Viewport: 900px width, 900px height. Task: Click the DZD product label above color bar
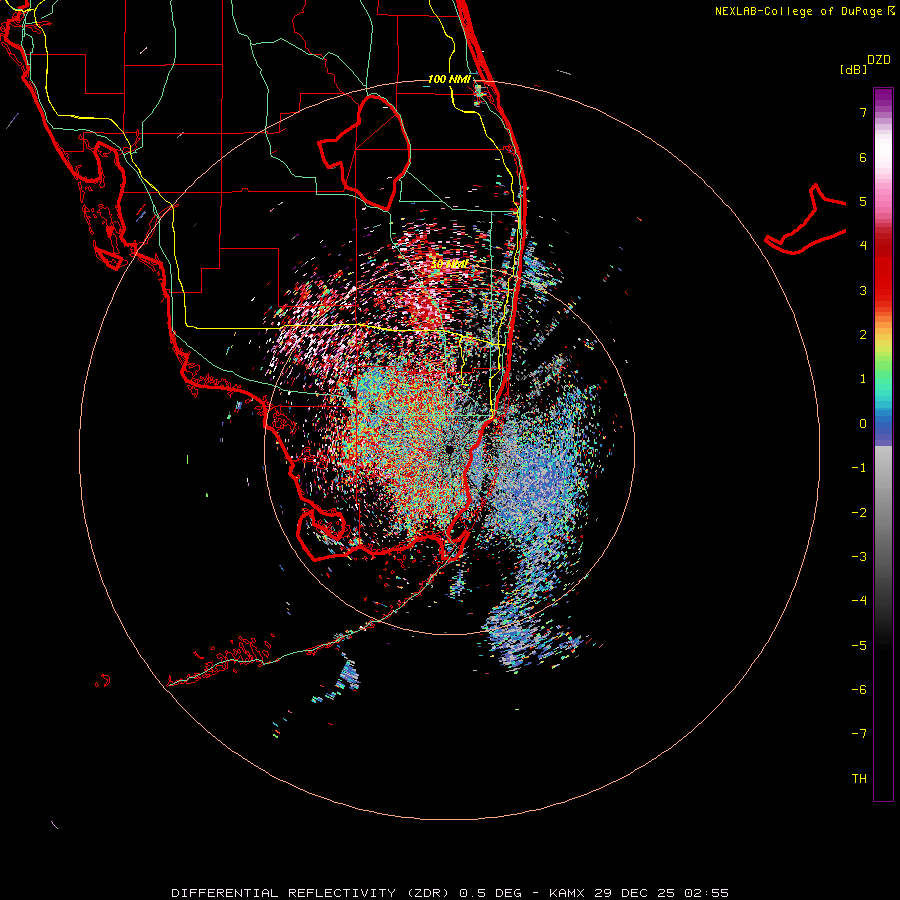(x=879, y=60)
